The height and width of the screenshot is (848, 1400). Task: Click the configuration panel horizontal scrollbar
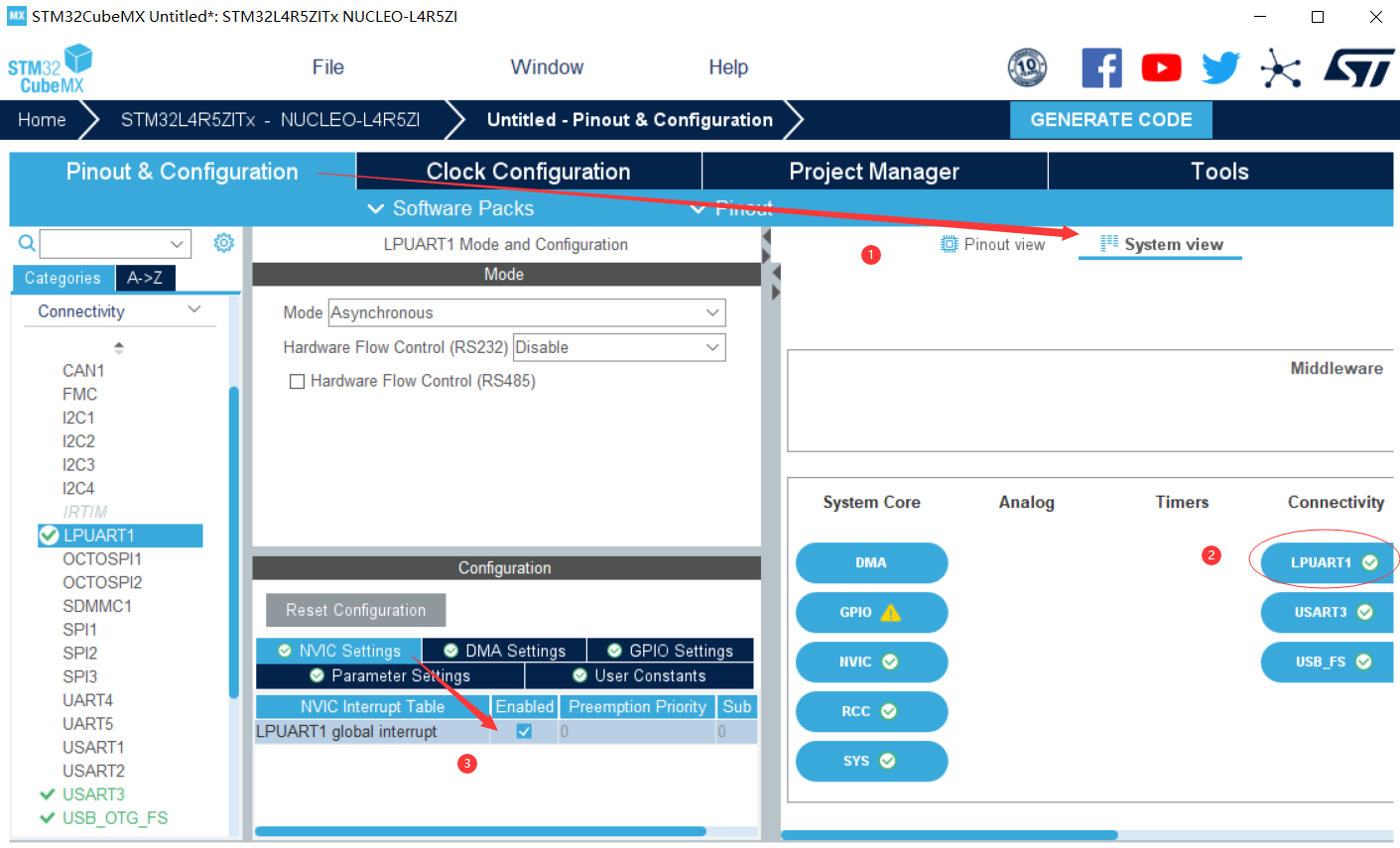tap(480, 831)
